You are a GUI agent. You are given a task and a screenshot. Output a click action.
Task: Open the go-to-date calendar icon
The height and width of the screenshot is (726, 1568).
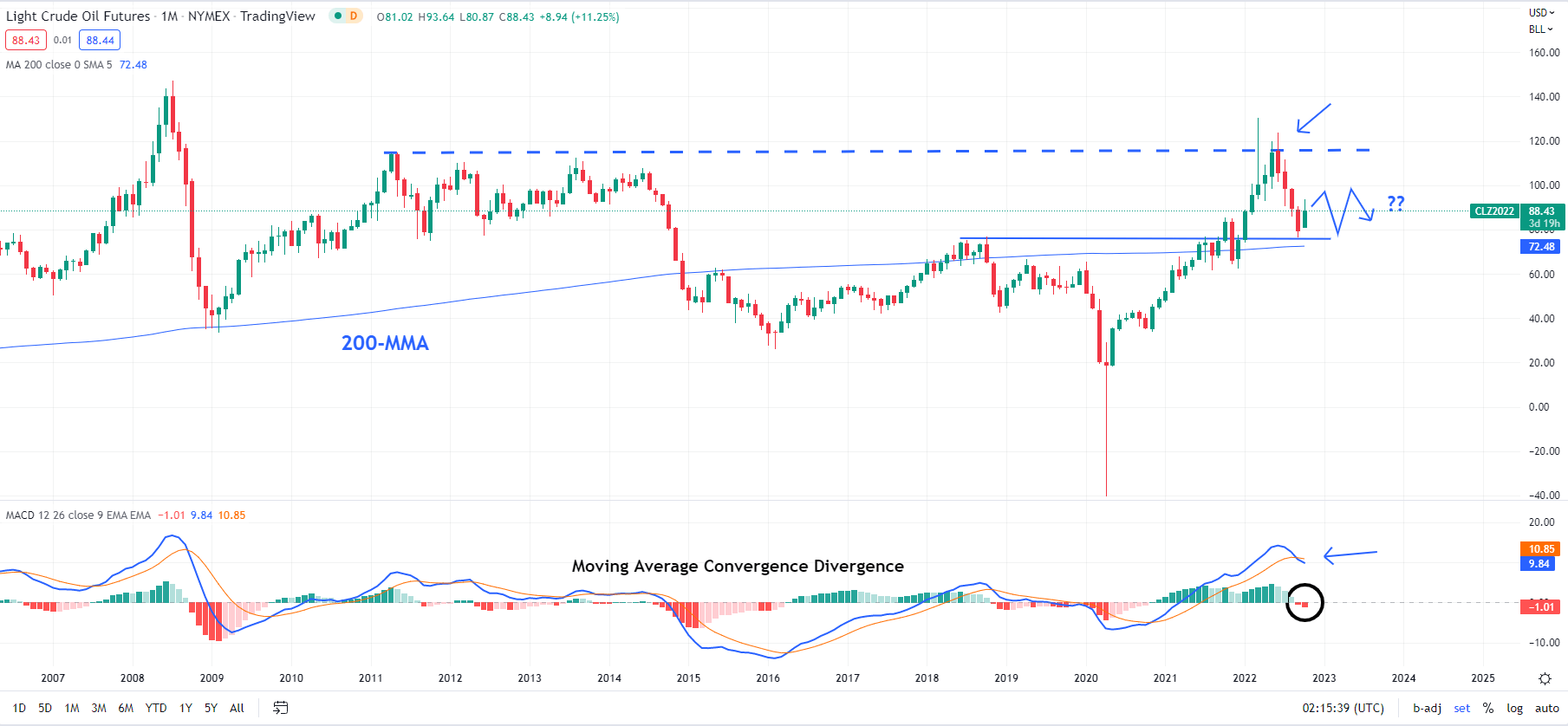pos(280,708)
